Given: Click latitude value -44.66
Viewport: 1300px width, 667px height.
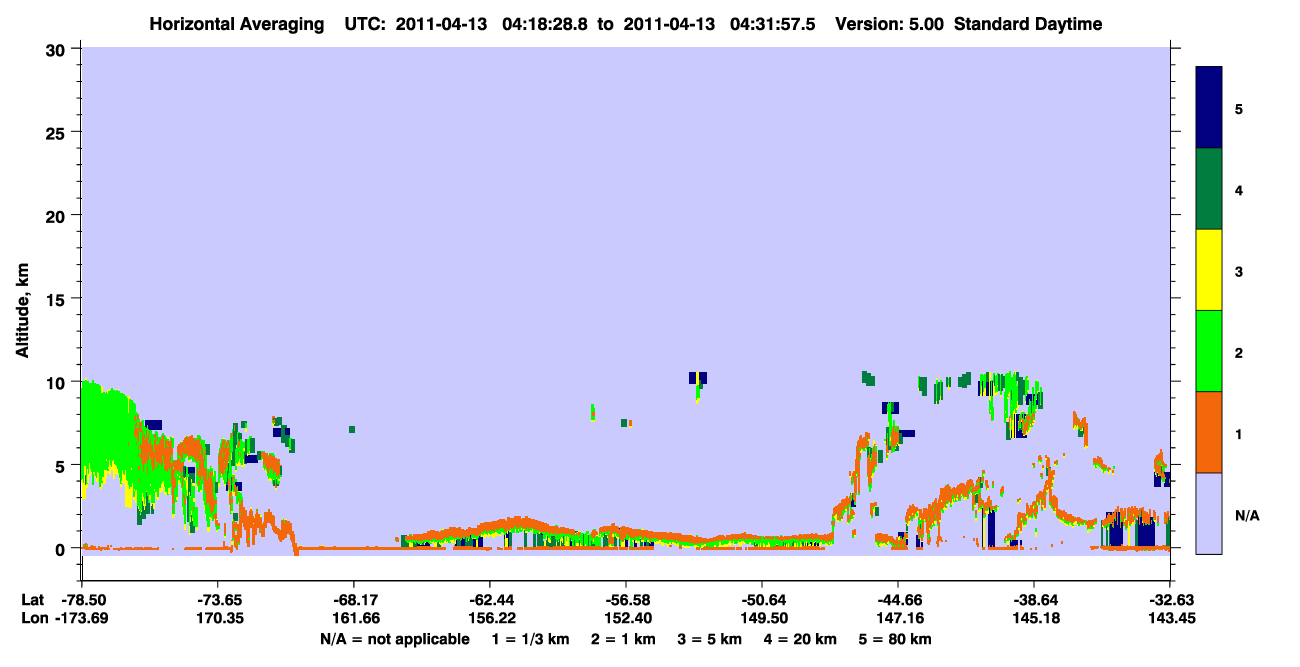Looking at the screenshot, I should point(897,600).
